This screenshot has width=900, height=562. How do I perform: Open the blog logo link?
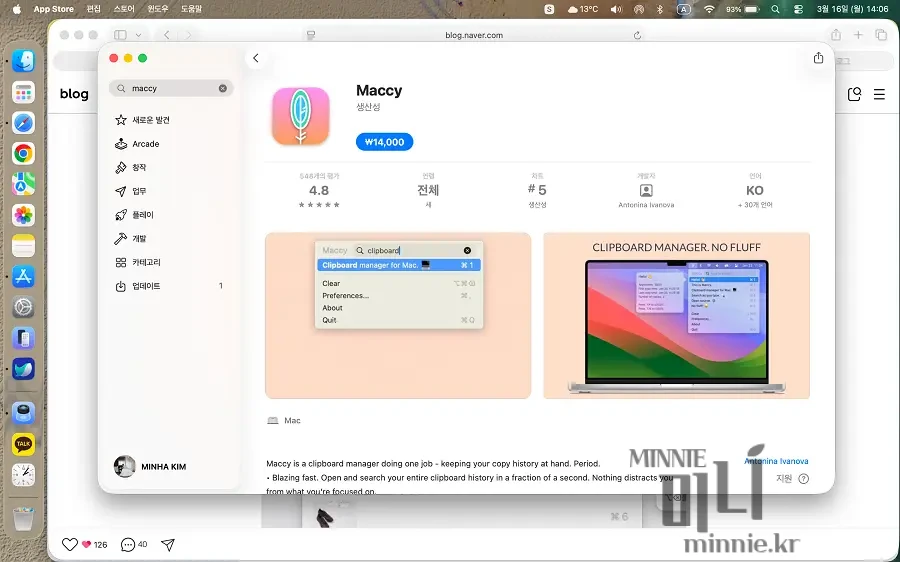coord(74,94)
